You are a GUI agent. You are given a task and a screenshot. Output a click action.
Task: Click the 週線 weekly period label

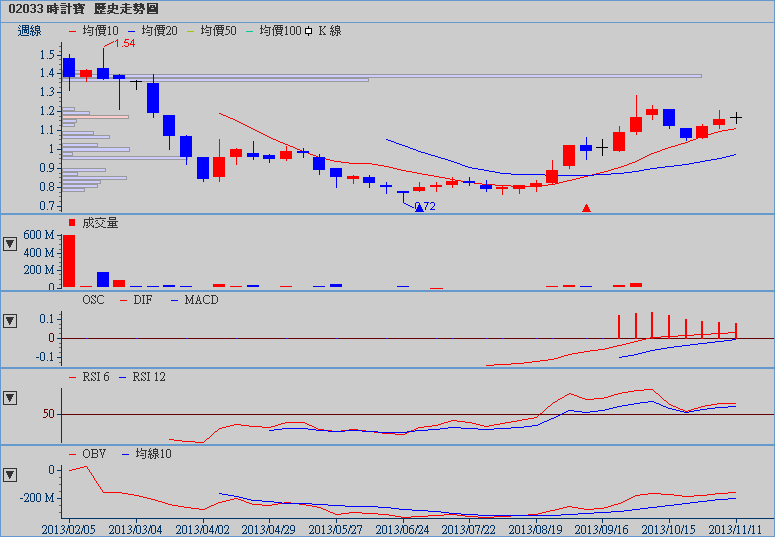point(30,31)
